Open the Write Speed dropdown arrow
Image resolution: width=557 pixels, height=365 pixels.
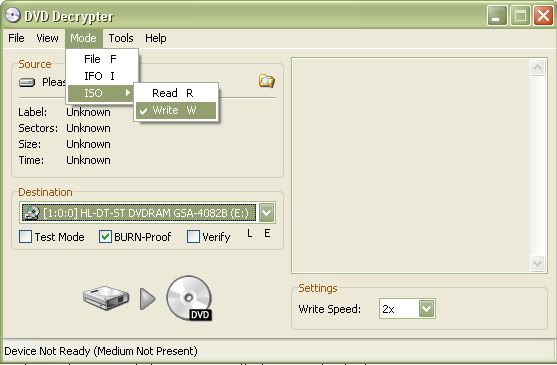click(x=426, y=309)
